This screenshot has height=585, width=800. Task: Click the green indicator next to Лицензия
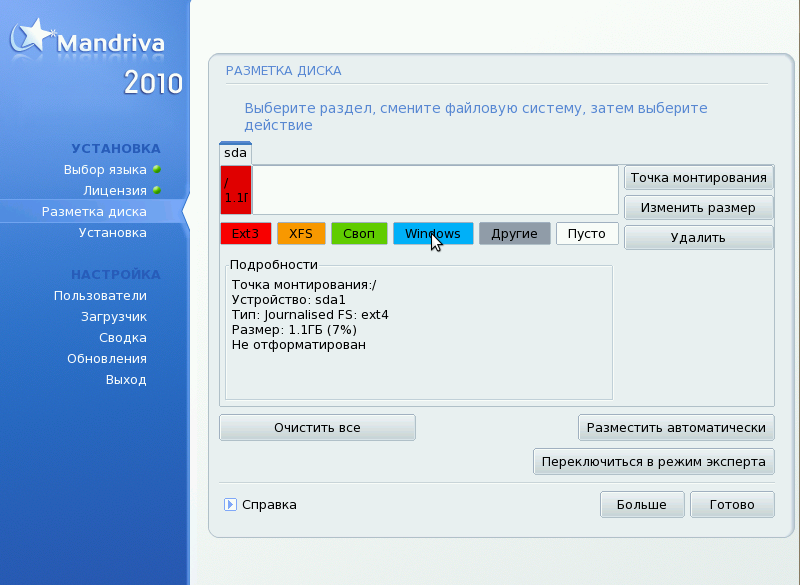coord(157,190)
